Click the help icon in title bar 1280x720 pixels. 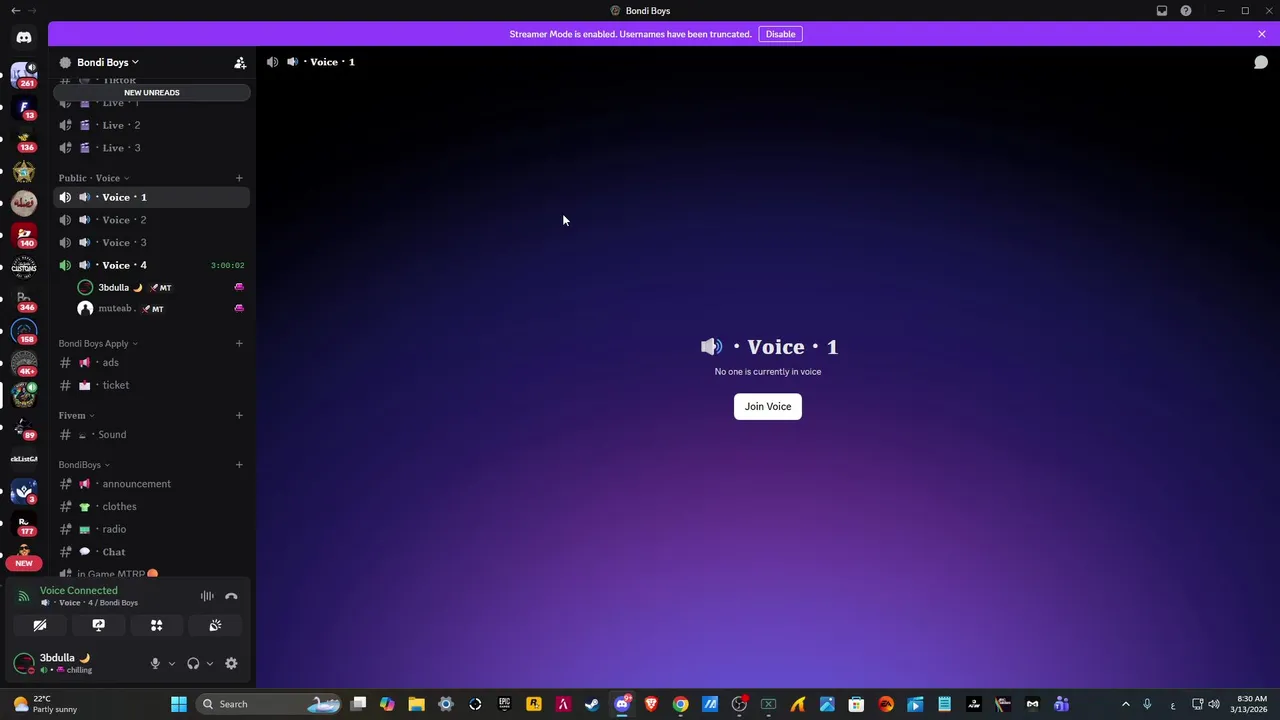click(x=1186, y=11)
